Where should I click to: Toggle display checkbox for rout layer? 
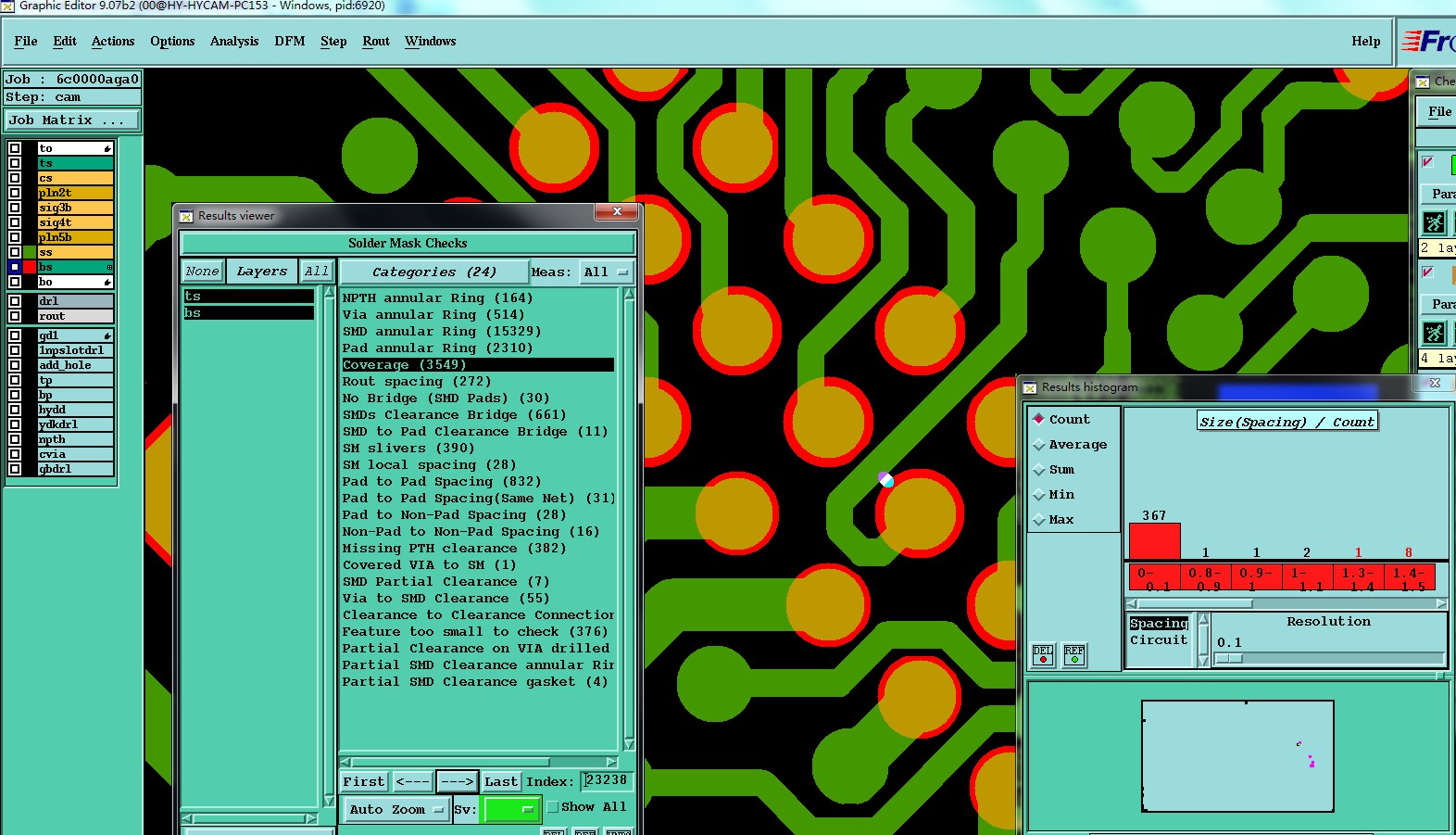[15, 316]
